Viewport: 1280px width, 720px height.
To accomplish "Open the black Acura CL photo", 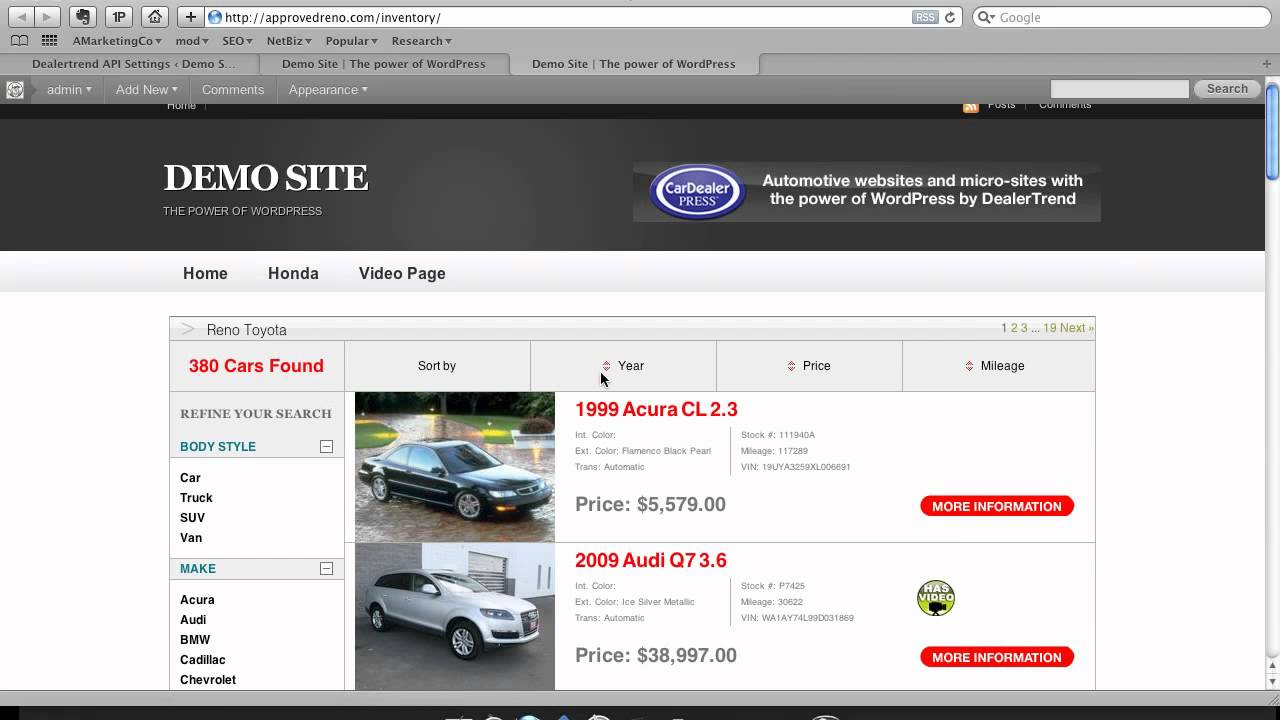I will coord(455,467).
